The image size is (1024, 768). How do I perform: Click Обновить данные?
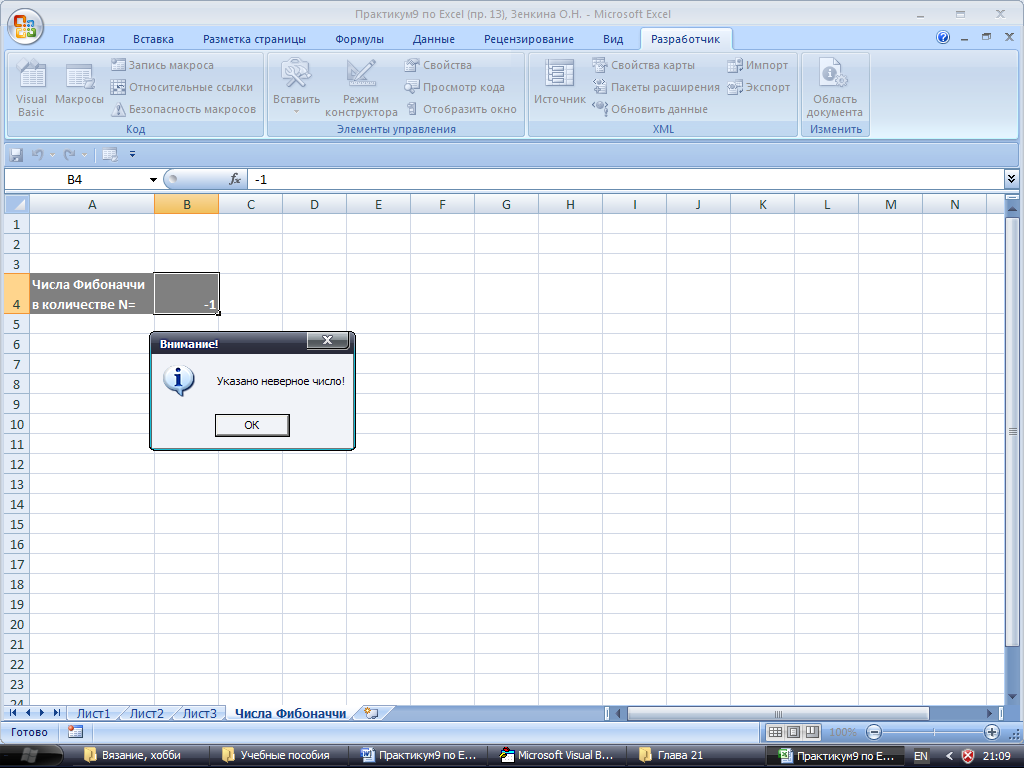[x=650, y=109]
